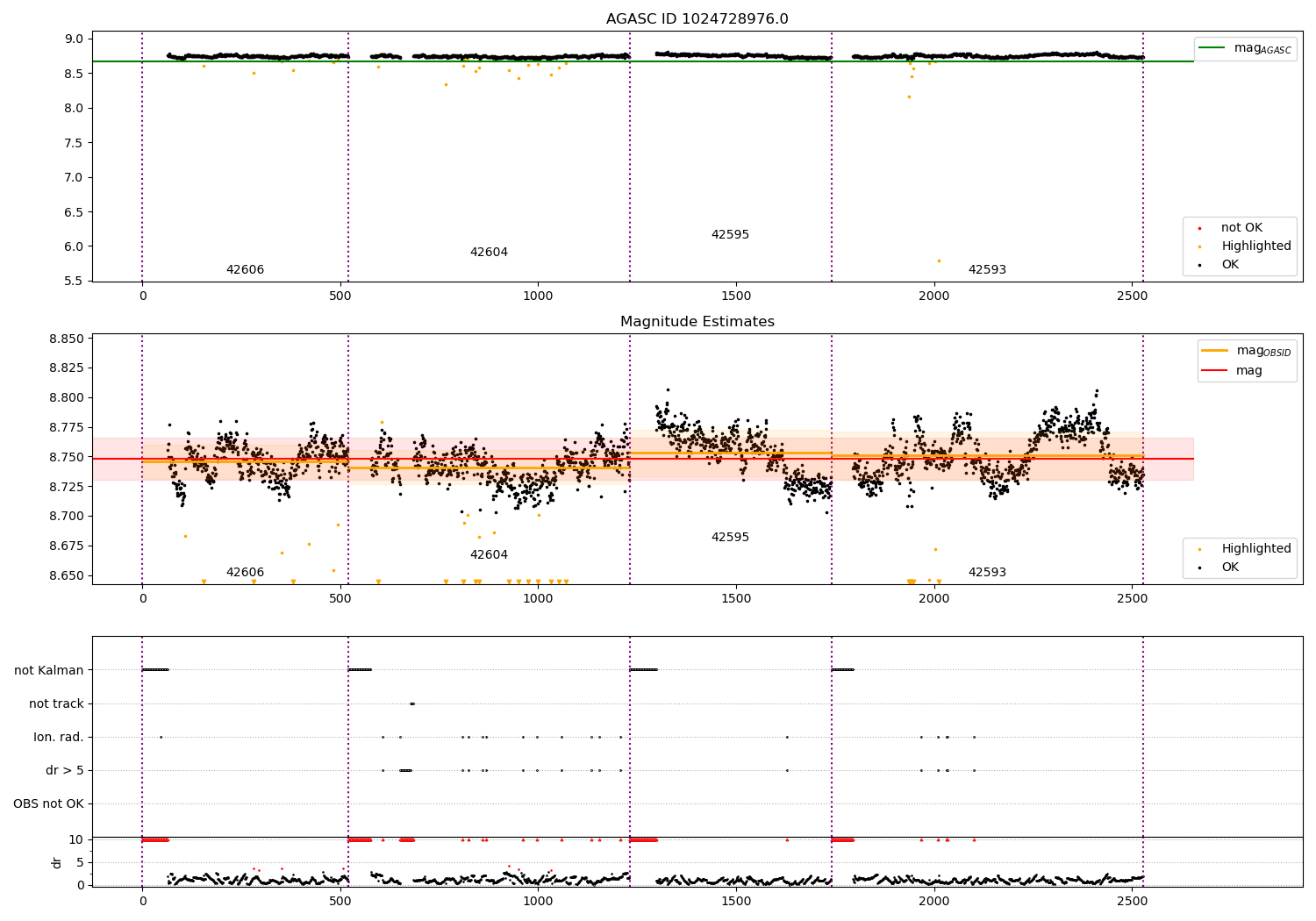Image resolution: width=1316 pixels, height=921 pixels.
Task: Click the 2500 x-axis tick in middle plot
Action: tap(1132, 599)
